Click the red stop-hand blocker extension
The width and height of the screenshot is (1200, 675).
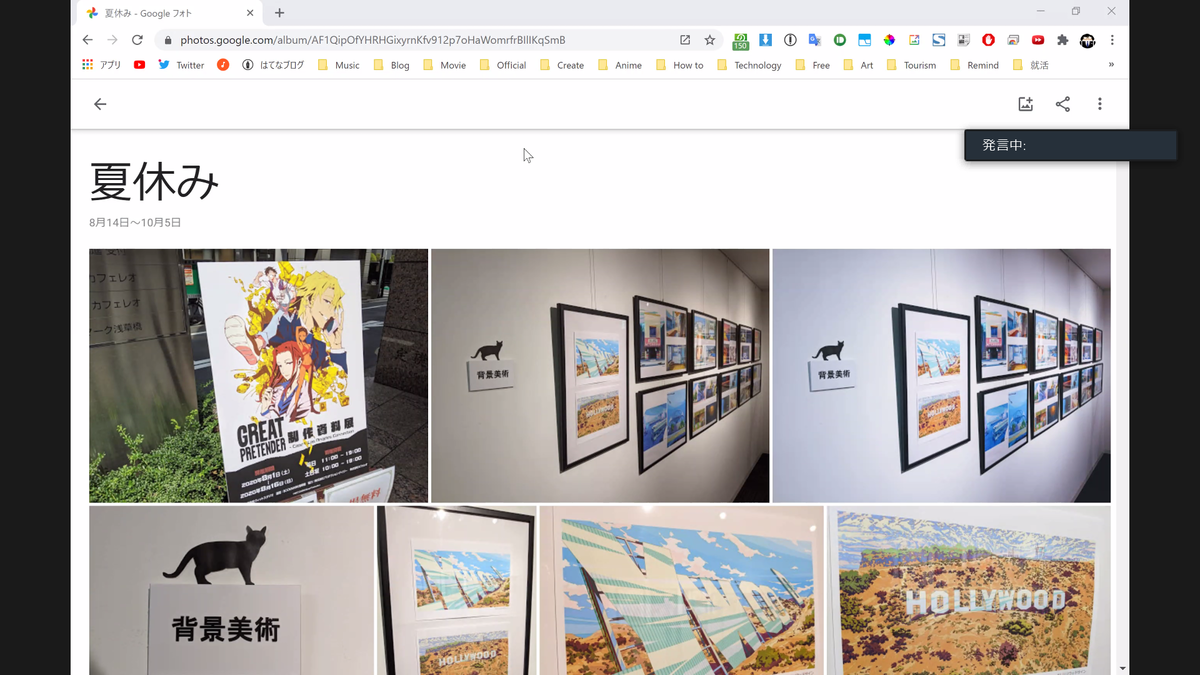(988, 40)
